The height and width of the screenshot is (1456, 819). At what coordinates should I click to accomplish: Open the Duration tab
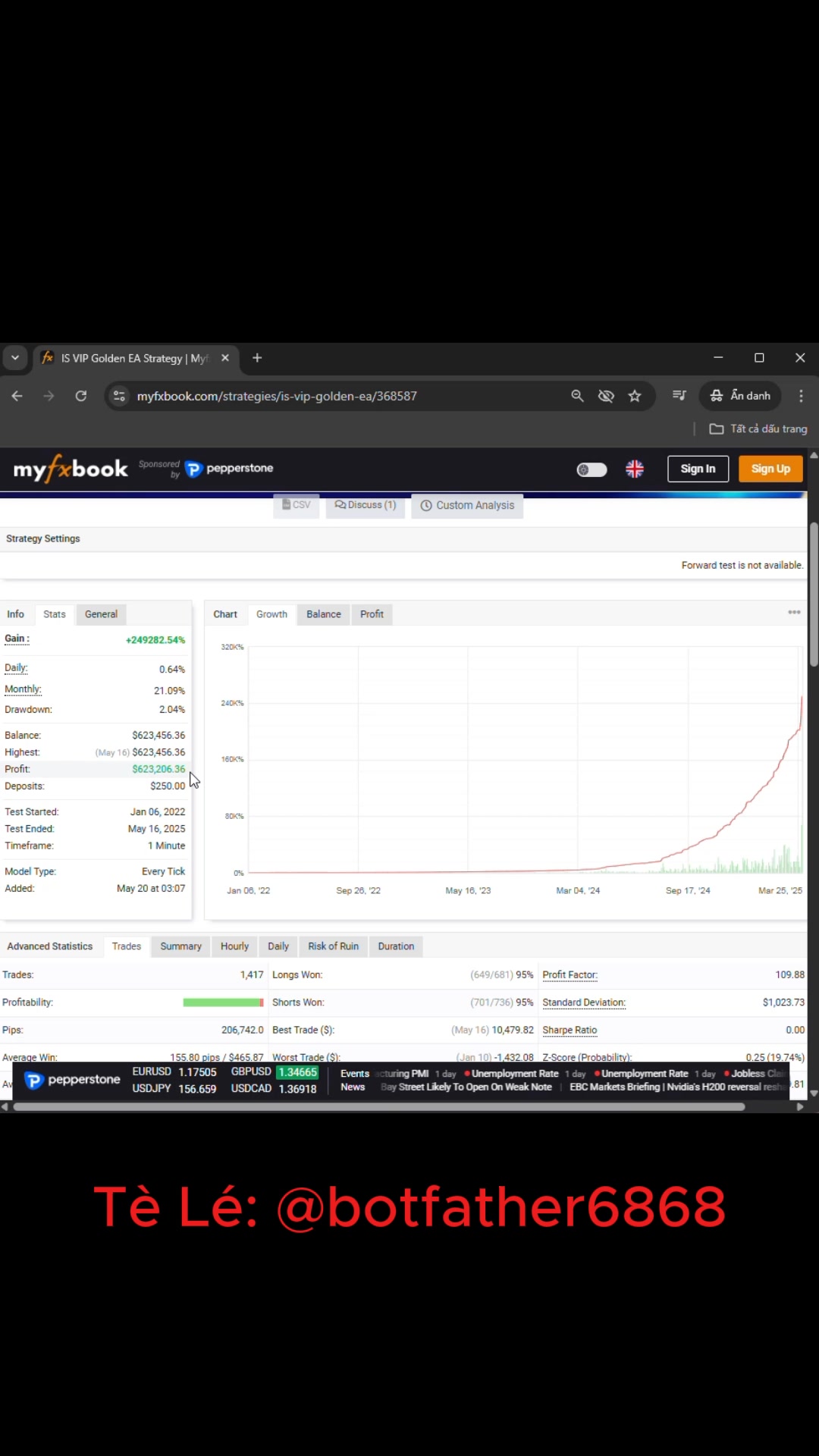tap(396, 946)
